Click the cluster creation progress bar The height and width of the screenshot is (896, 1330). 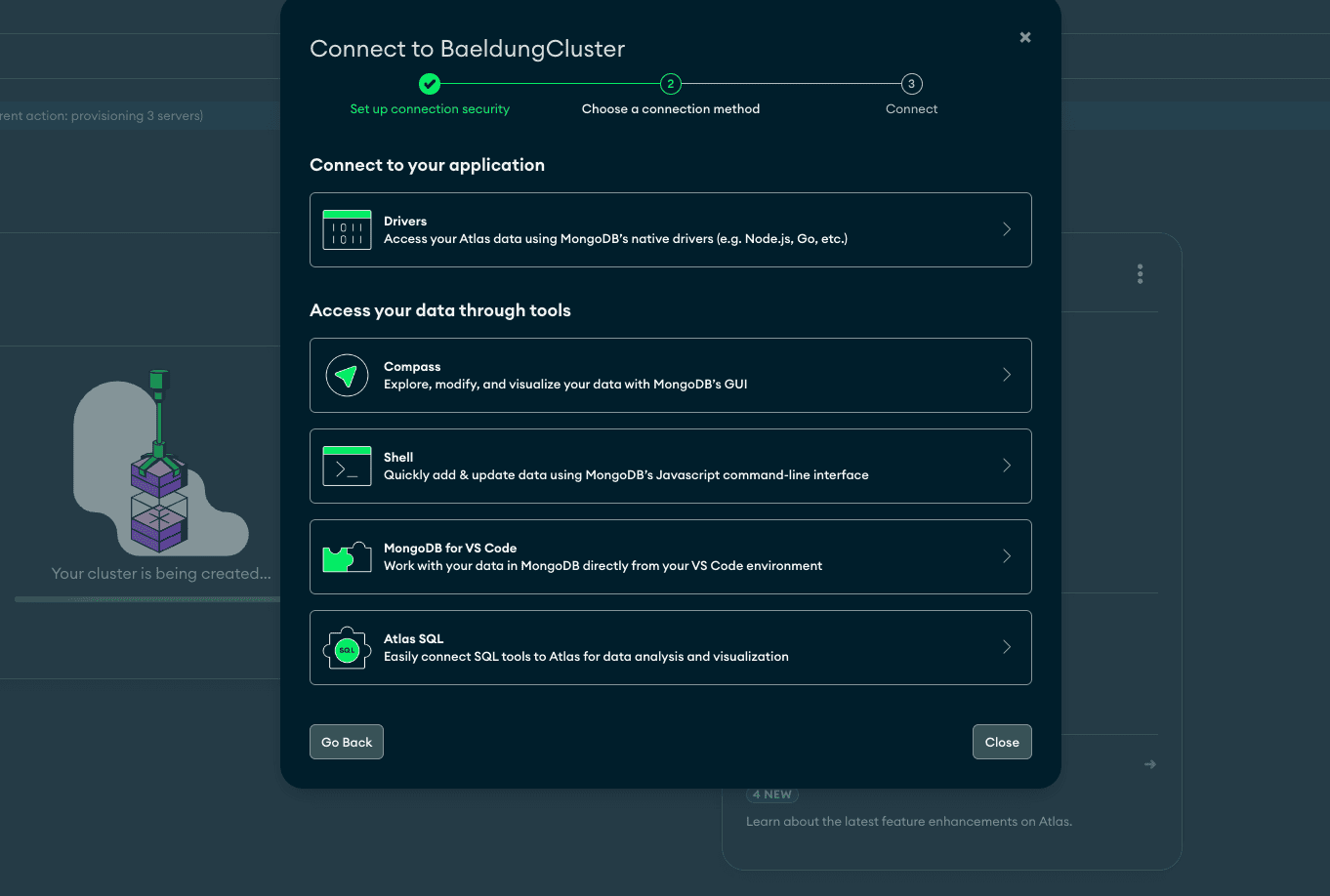coord(147,599)
